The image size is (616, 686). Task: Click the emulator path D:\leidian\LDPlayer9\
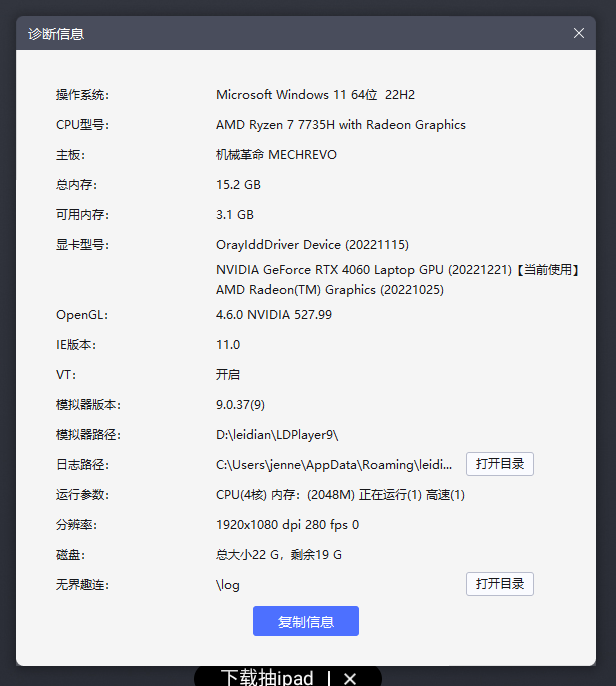pos(277,435)
